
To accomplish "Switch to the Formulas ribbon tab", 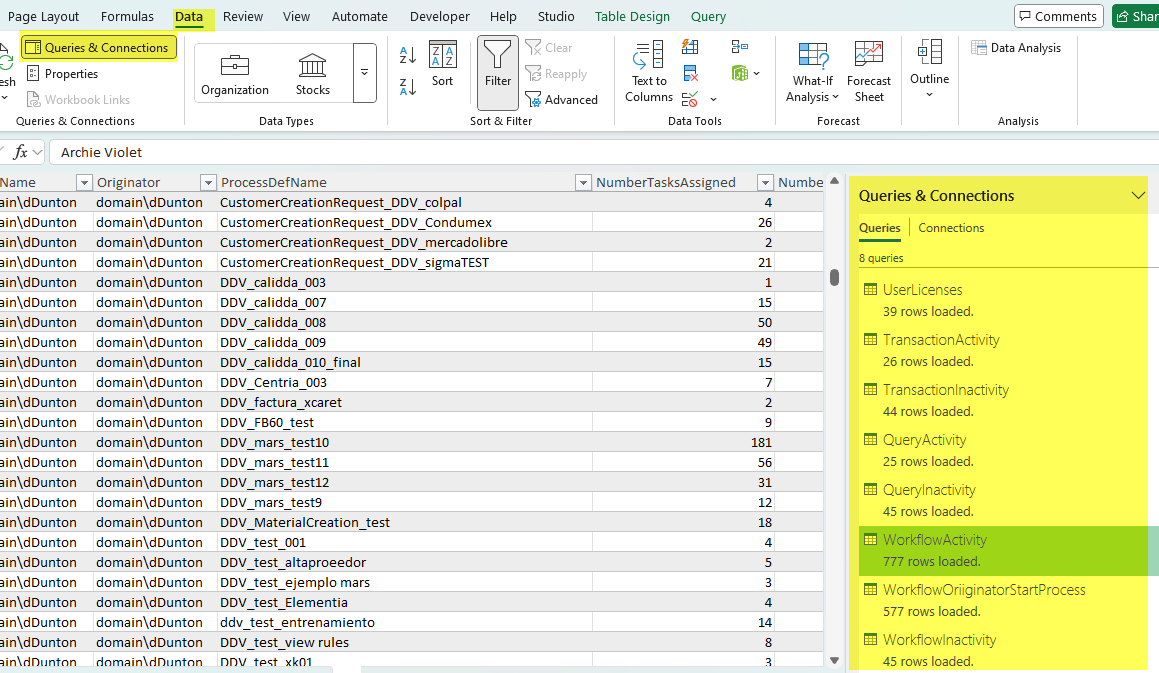I will [127, 16].
